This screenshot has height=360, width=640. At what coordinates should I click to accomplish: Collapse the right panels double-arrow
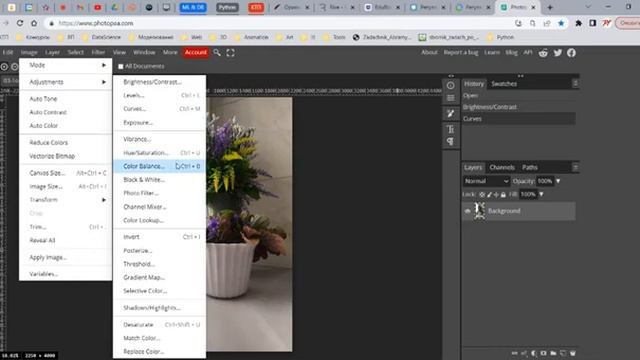point(520,76)
